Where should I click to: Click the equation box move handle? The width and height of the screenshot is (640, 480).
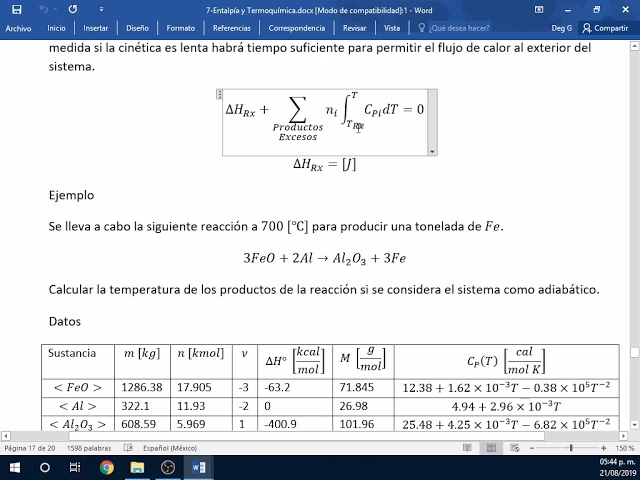[219, 93]
